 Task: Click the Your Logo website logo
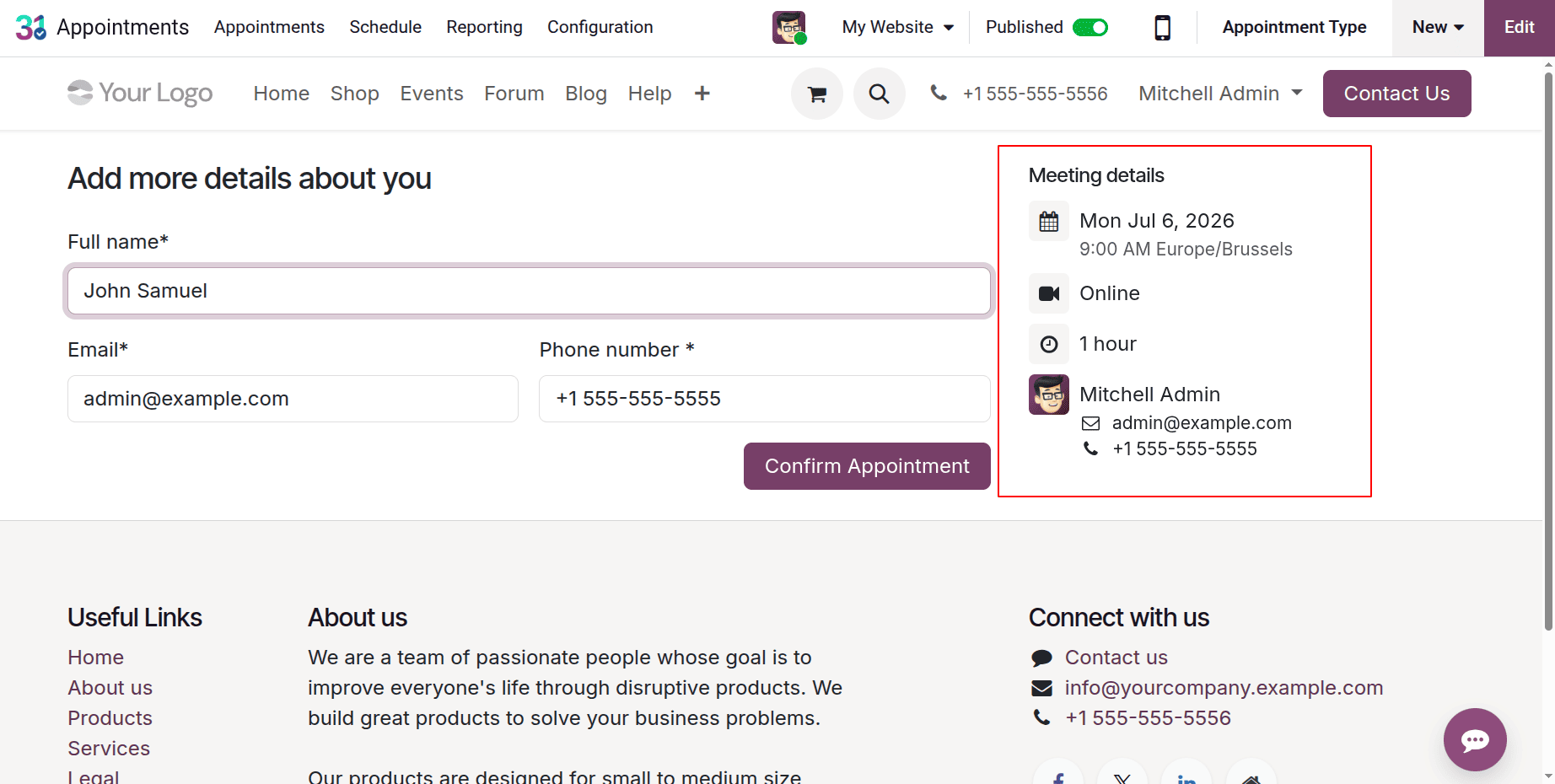click(140, 93)
